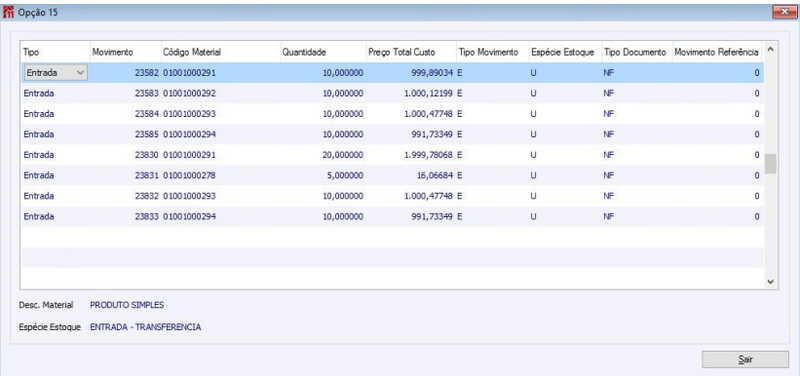Click the cost value 1.999,78068
The height and width of the screenshot is (376, 800).
[x=429, y=155]
